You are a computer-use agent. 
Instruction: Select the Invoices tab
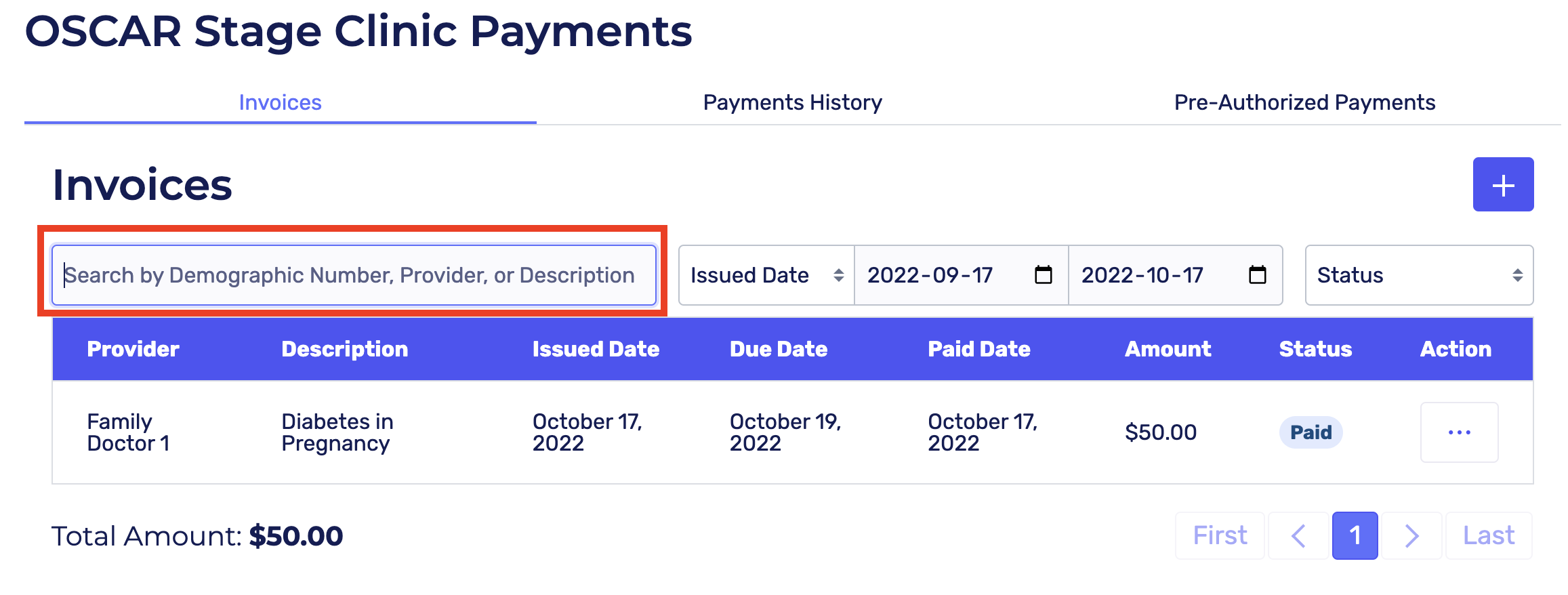tap(280, 102)
